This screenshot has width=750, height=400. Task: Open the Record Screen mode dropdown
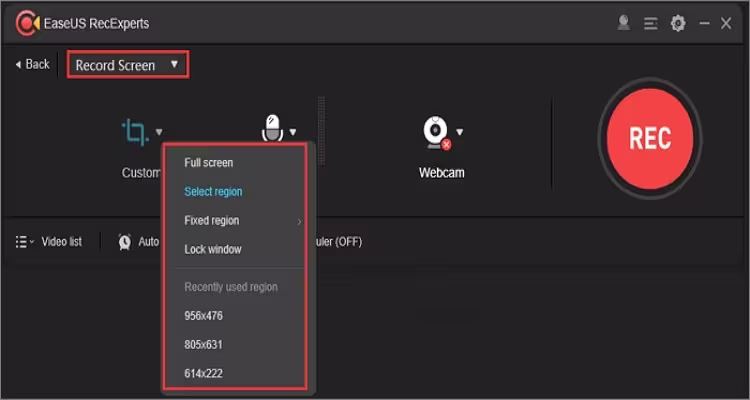pos(128,65)
